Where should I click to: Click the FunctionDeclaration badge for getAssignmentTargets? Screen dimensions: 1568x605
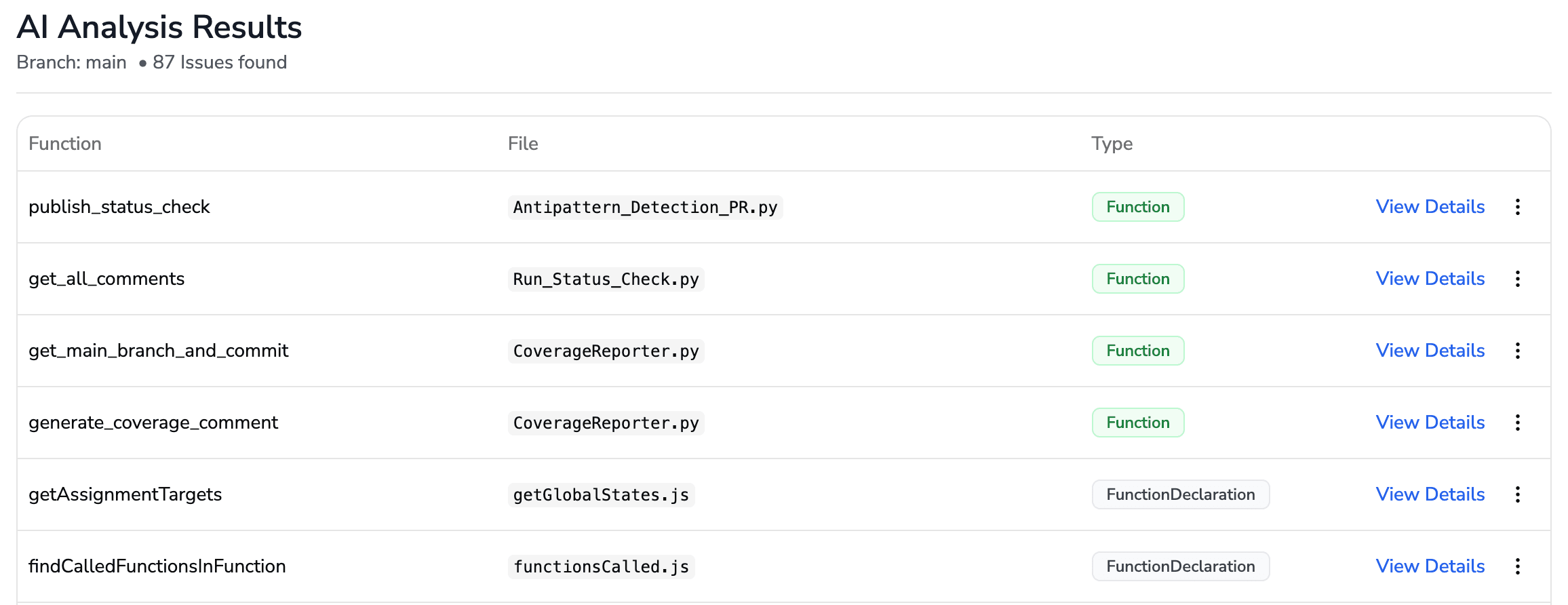(x=1180, y=494)
